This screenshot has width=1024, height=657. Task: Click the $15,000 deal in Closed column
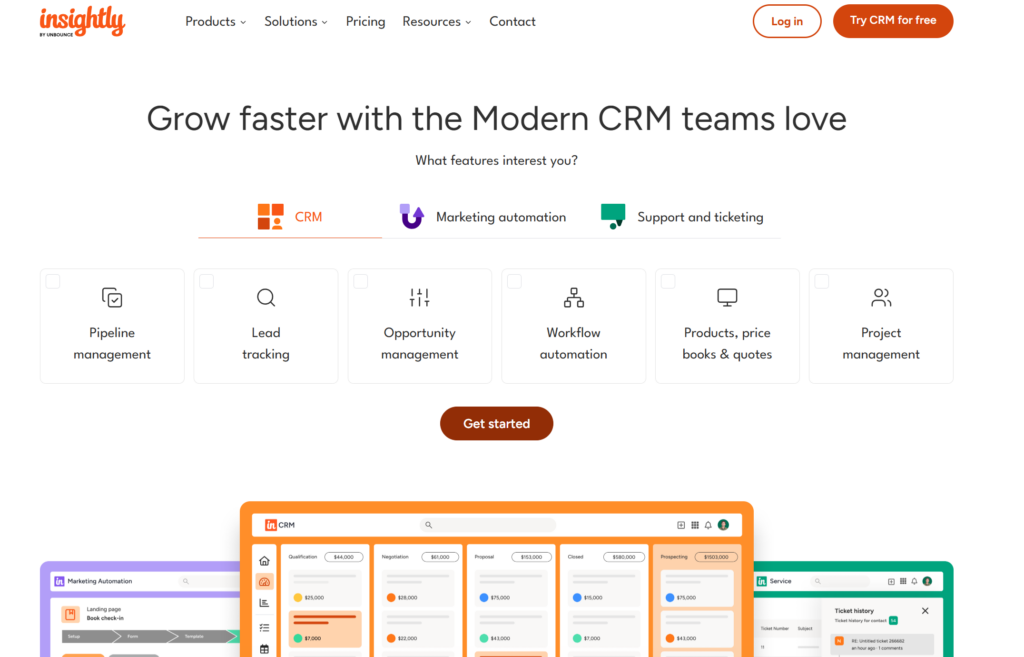point(603,588)
